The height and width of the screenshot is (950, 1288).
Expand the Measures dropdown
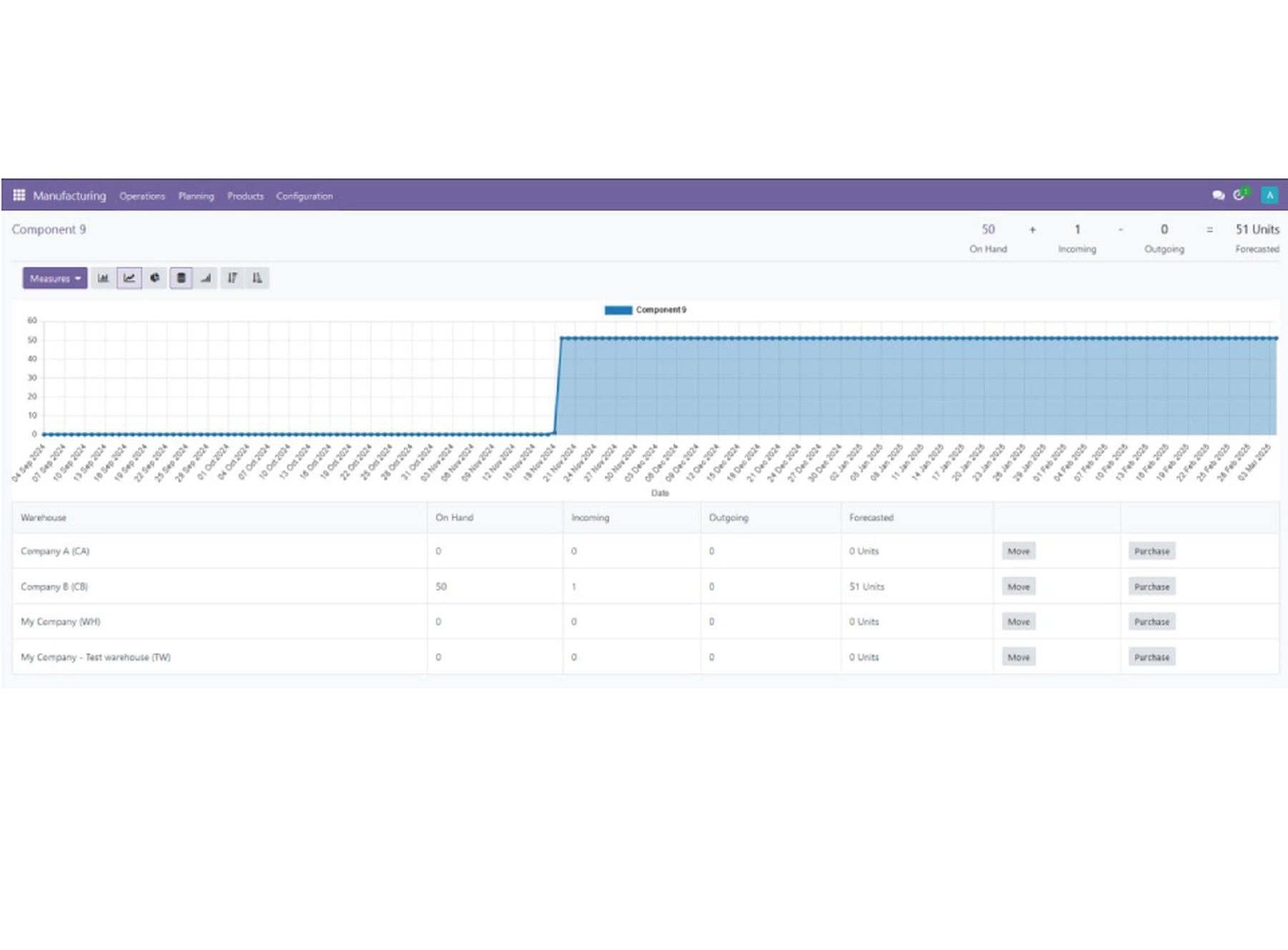pos(55,278)
